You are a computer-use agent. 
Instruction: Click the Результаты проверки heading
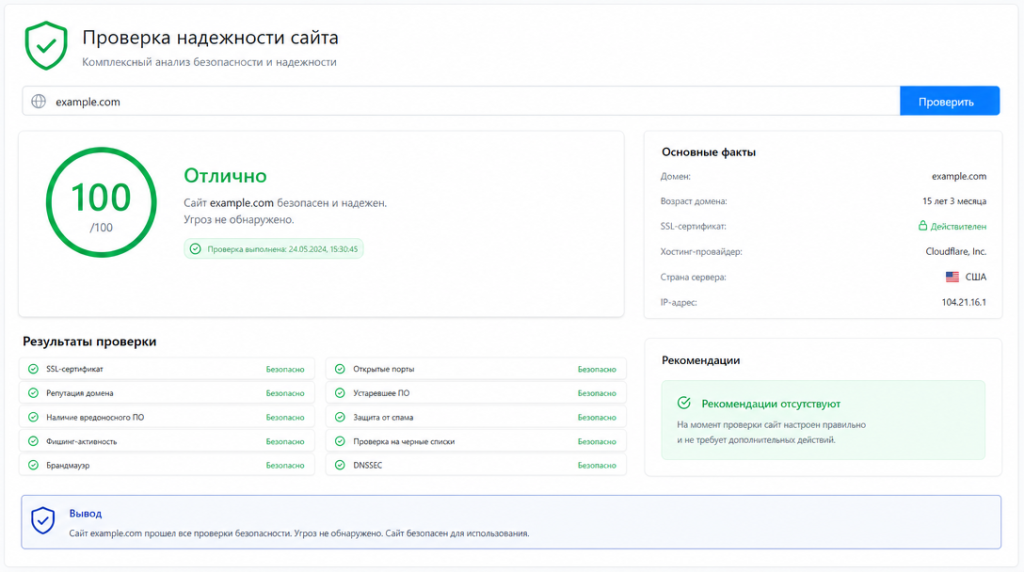coord(89,342)
